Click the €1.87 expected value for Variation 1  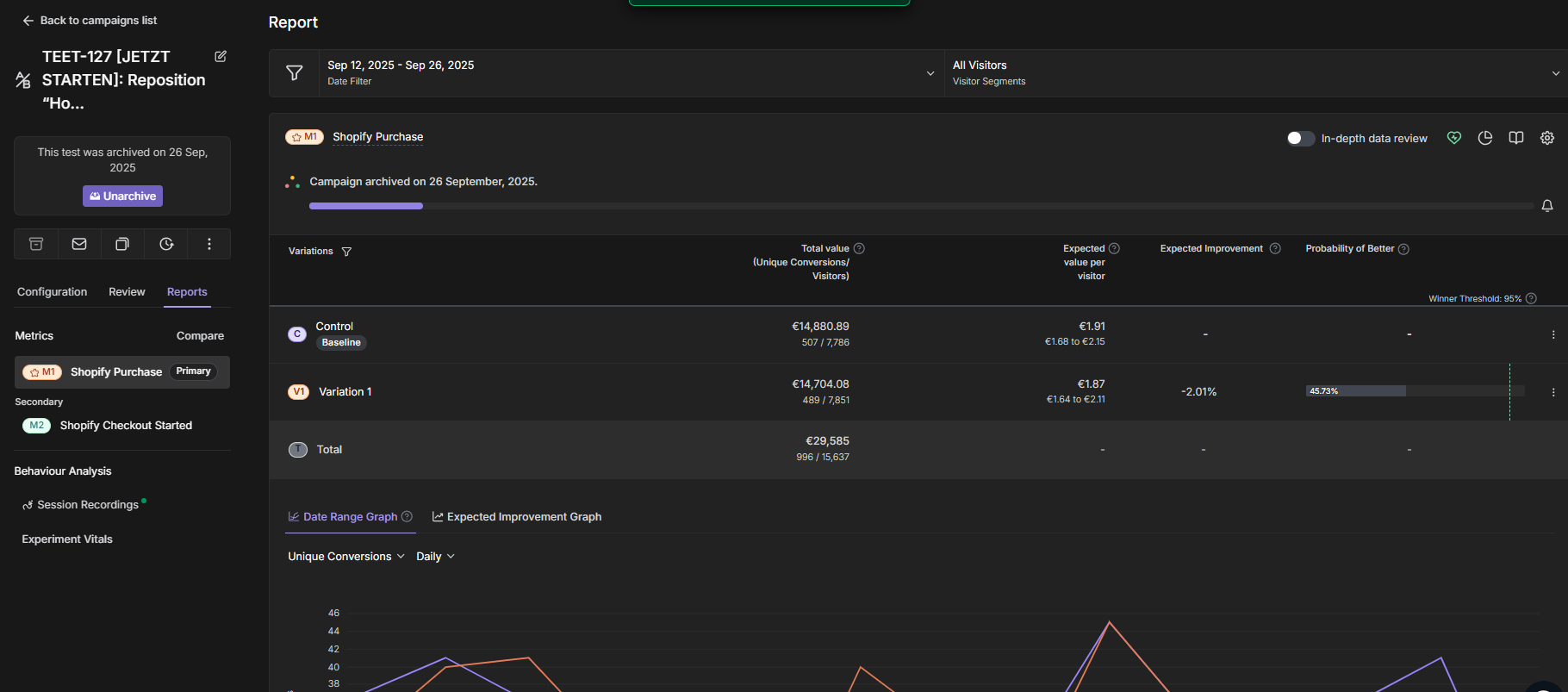[1092, 384]
